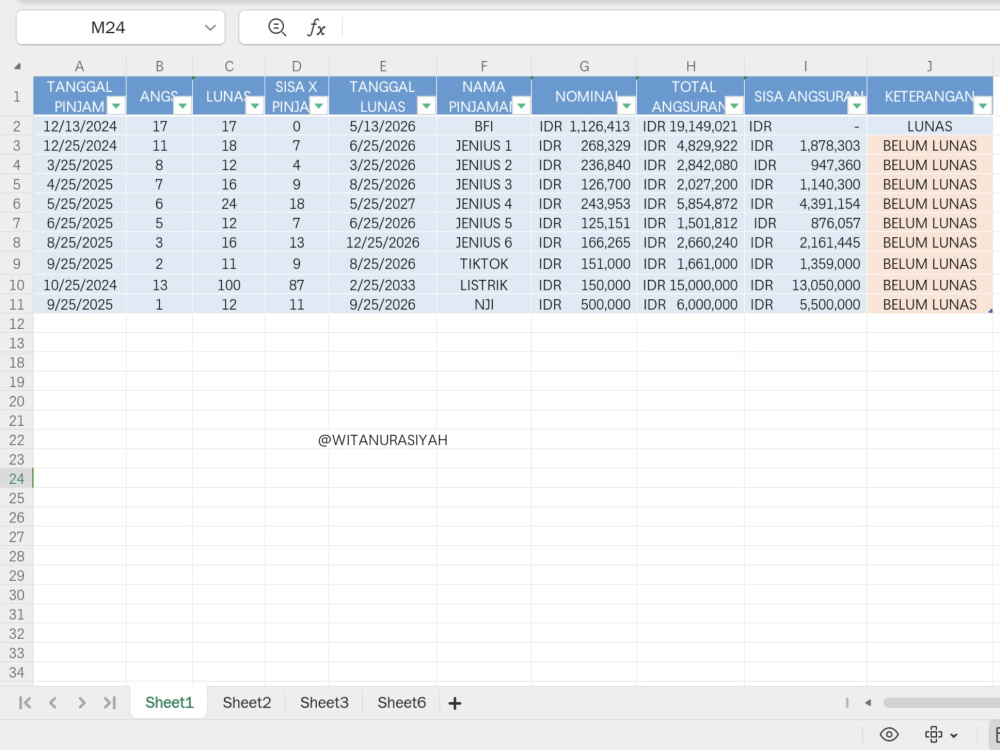Select column A header
1000x750 pixels.
tap(80, 66)
